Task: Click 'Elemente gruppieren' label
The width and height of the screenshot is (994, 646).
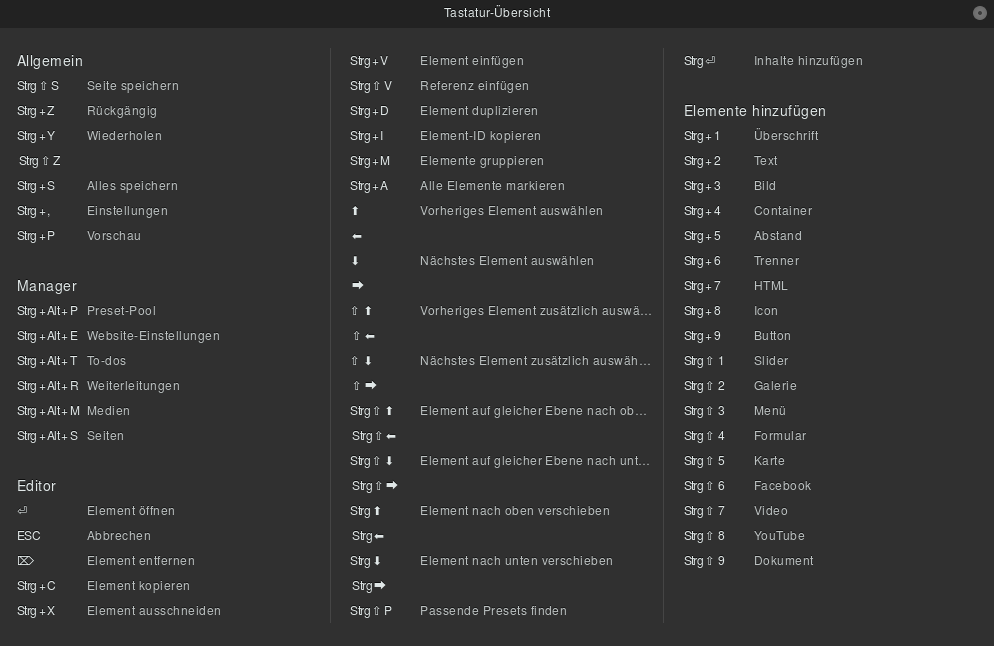Action: pos(482,161)
